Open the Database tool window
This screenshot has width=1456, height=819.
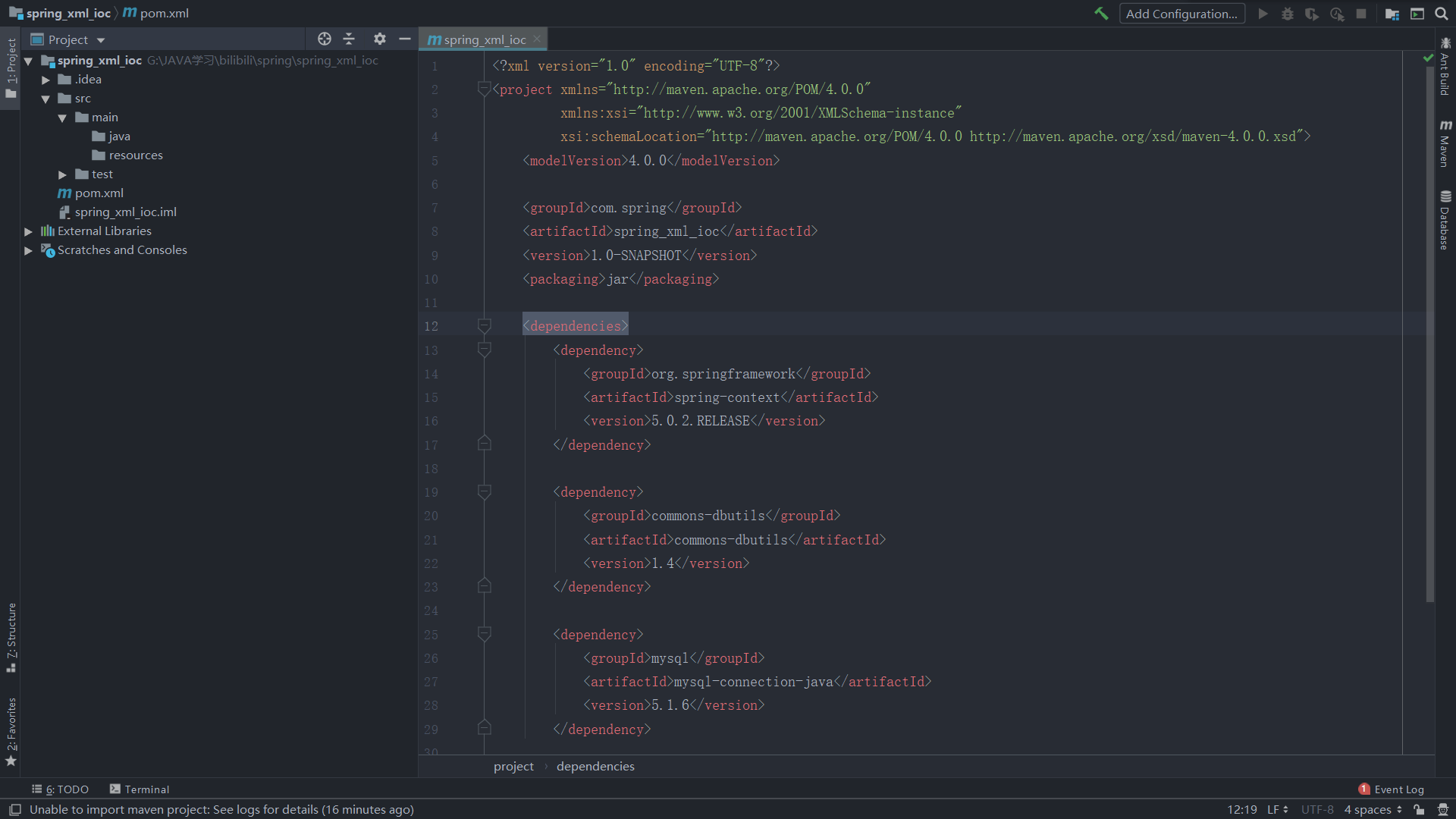tap(1445, 220)
